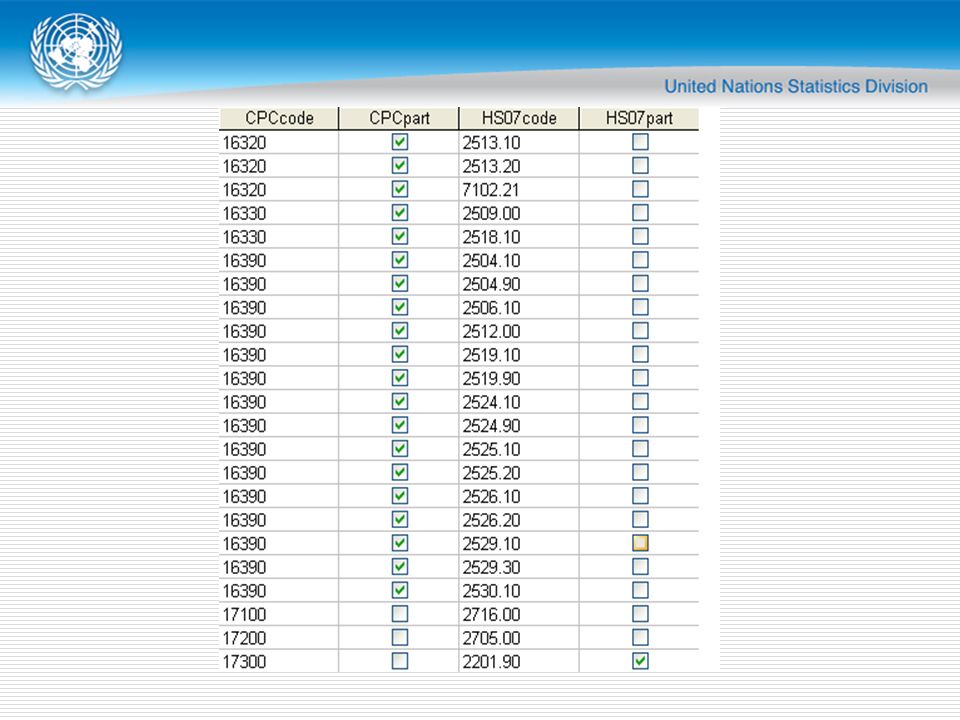Select the HS07code cell 2529.30
The height and width of the screenshot is (720, 960).
coord(519,566)
